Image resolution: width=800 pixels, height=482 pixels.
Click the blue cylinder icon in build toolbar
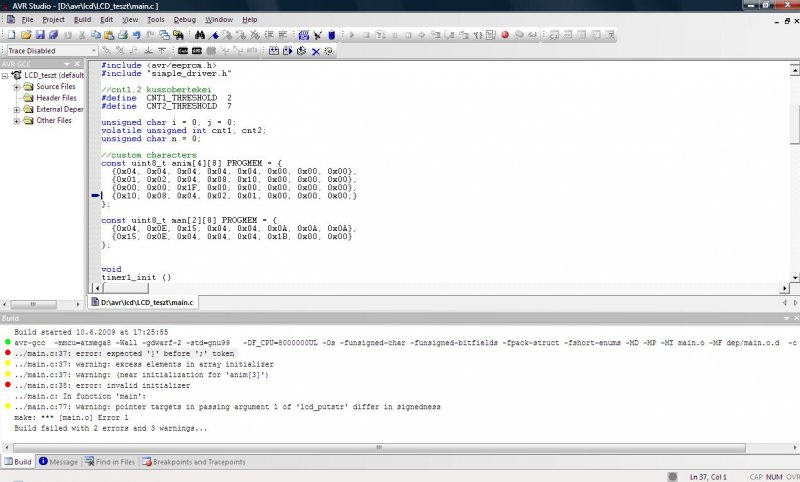[331, 35]
